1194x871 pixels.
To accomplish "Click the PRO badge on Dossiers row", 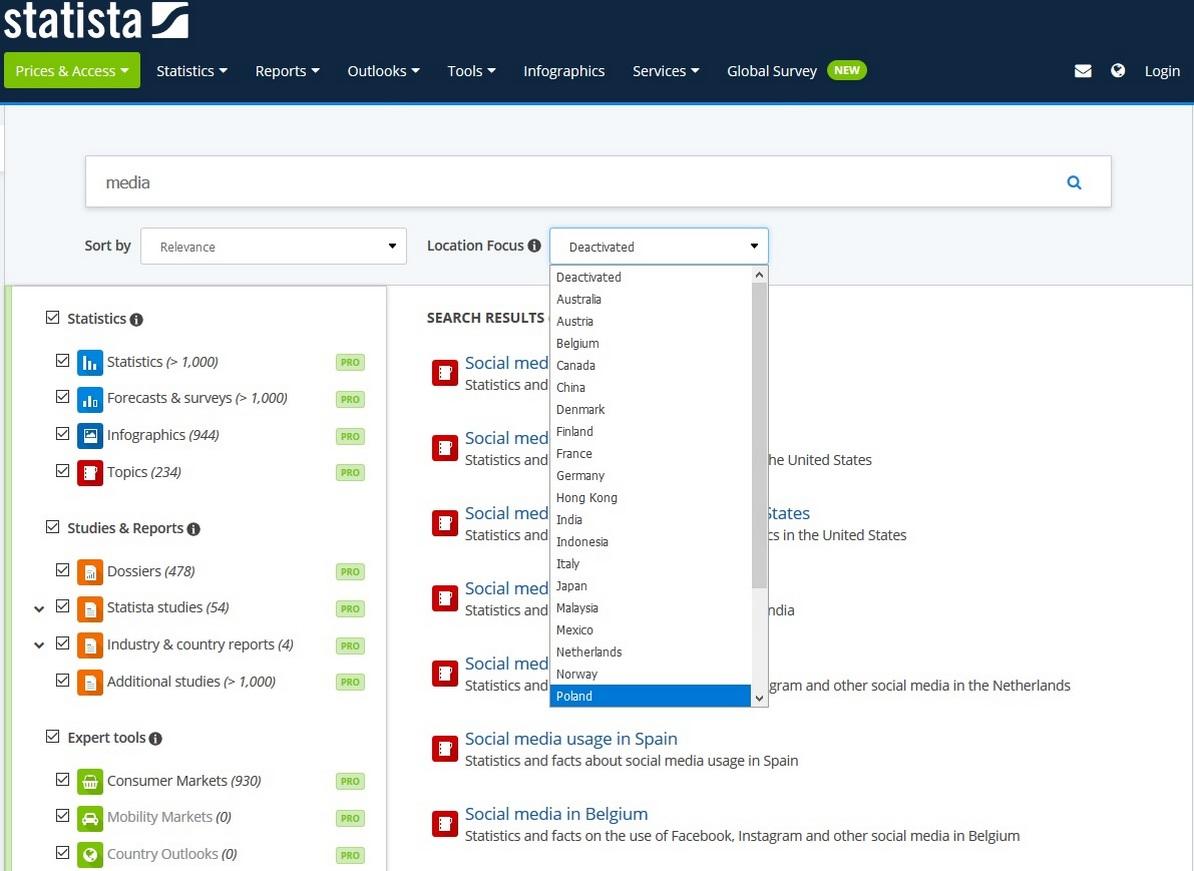I will [x=350, y=572].
